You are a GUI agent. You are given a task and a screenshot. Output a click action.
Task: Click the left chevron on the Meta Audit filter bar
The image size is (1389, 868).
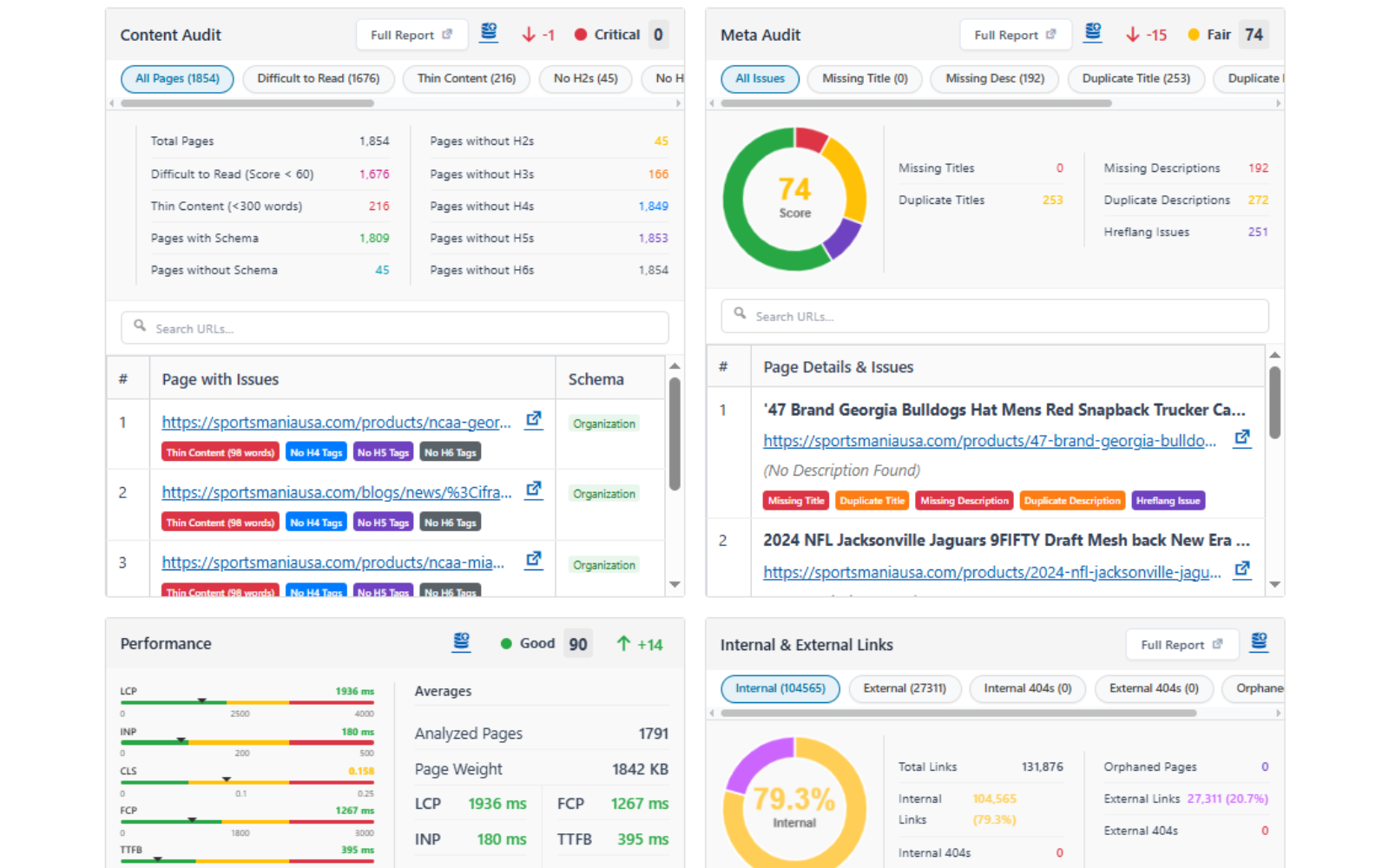point(714,102)
